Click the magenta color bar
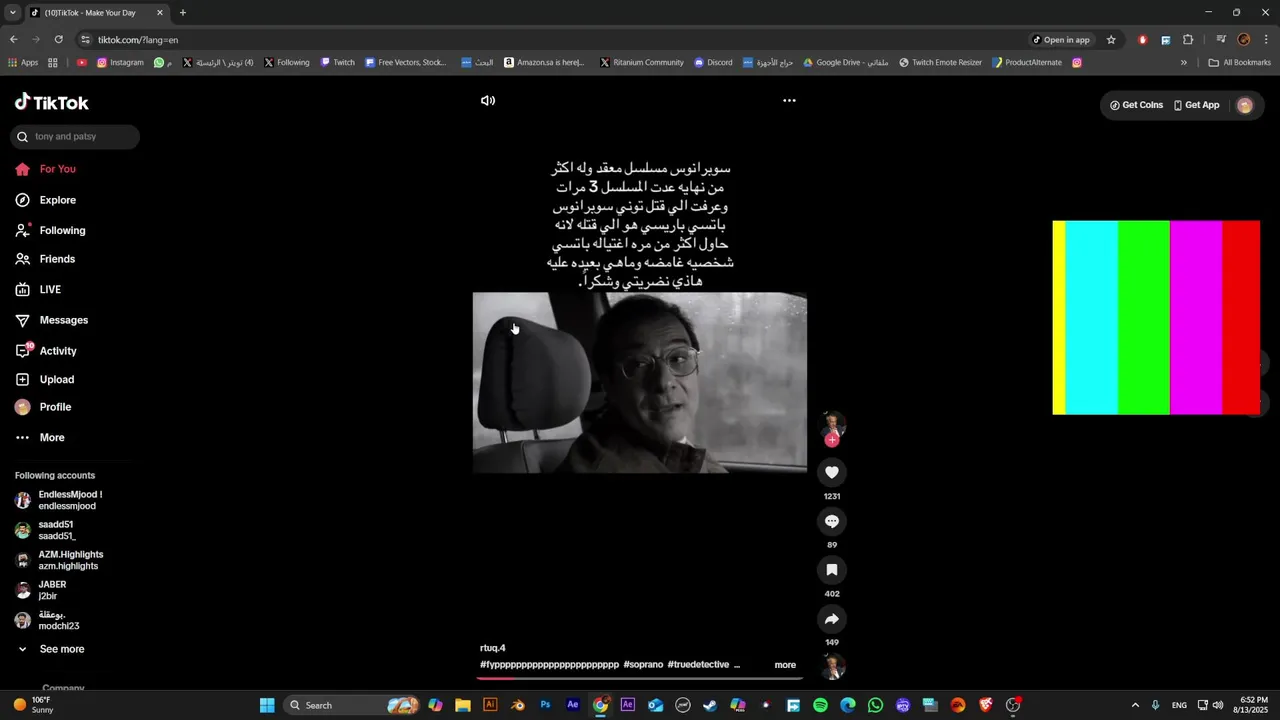1280x720 pixels. pos(1196,317)
